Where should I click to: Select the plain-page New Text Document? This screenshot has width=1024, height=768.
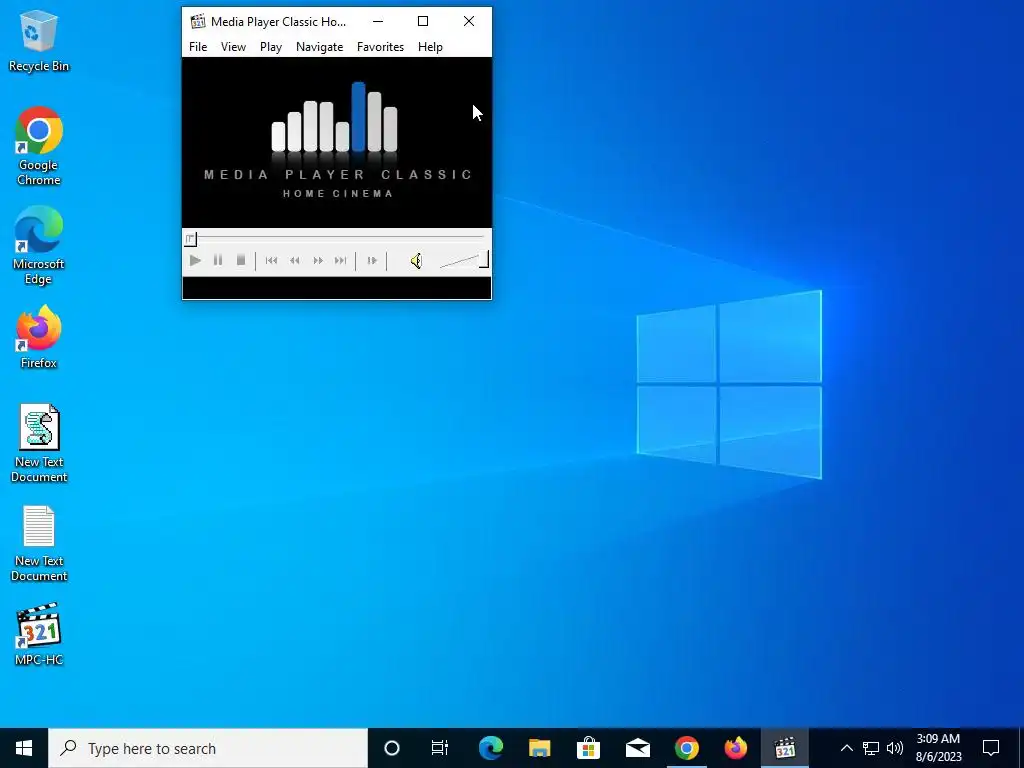(x=39, y=543)
